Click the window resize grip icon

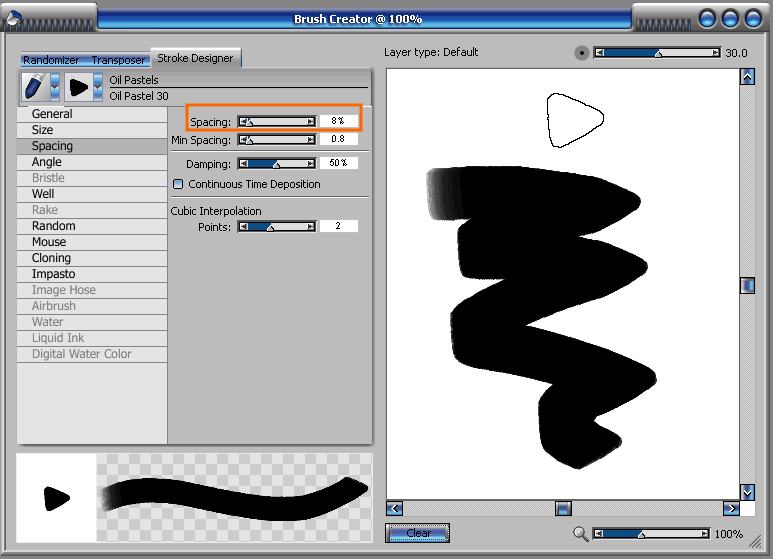point(755,542)
